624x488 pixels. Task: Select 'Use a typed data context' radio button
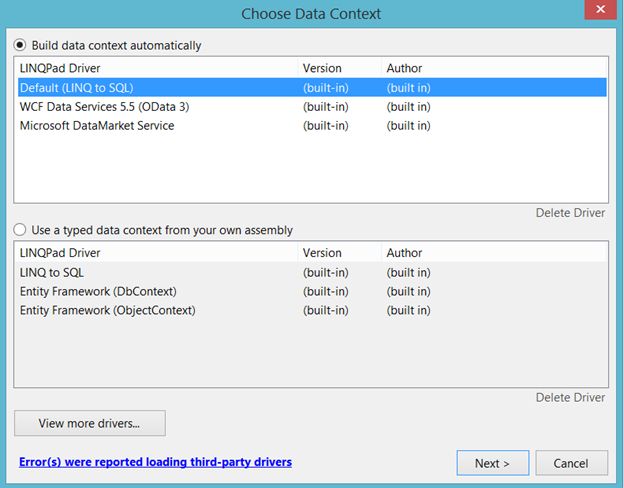pos(20,230)
